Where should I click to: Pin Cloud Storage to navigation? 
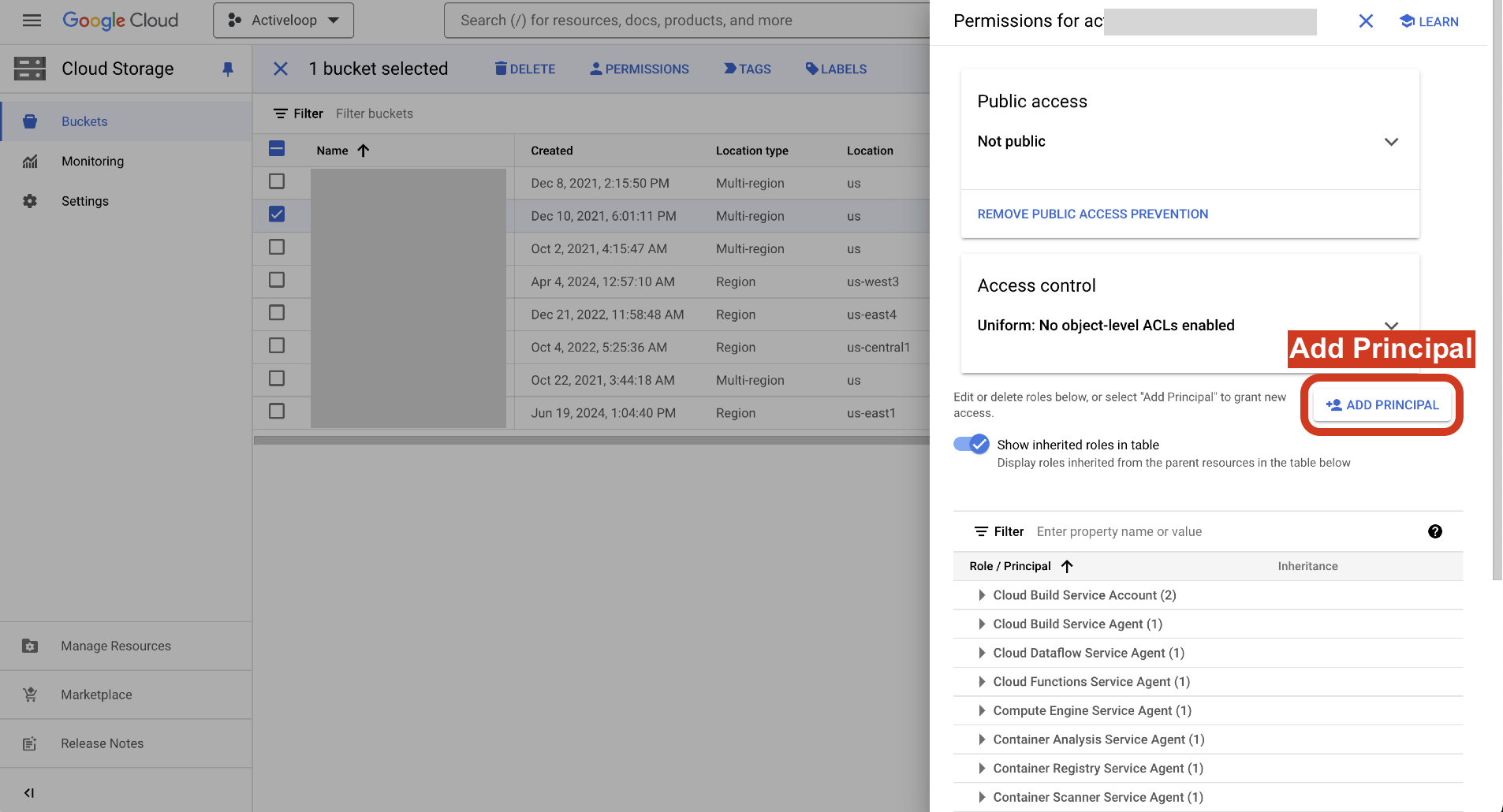tap(228, 69)
